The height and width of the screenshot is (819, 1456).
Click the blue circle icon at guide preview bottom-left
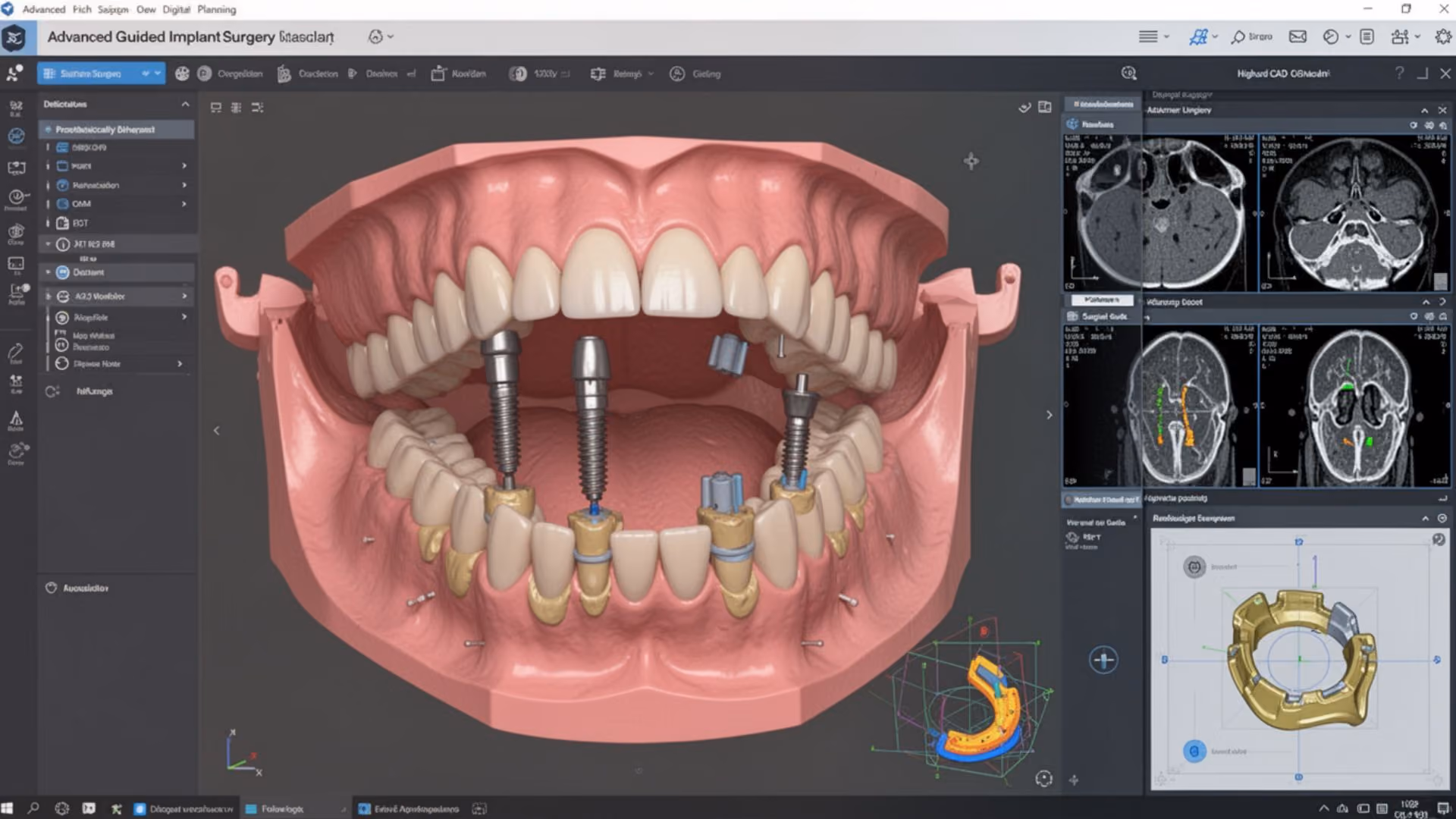click(x=1194, y=752)
